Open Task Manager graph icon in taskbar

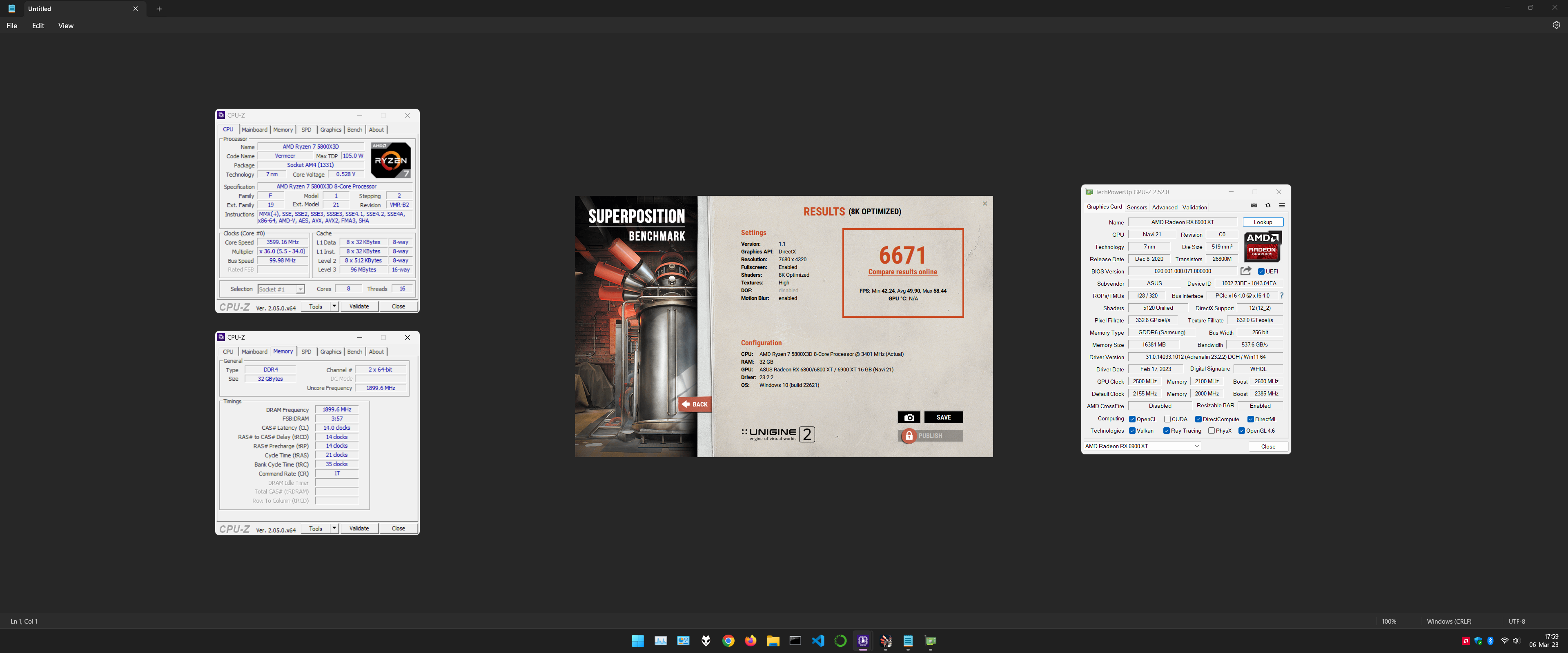pyautogui.click(x=660, y=640)
